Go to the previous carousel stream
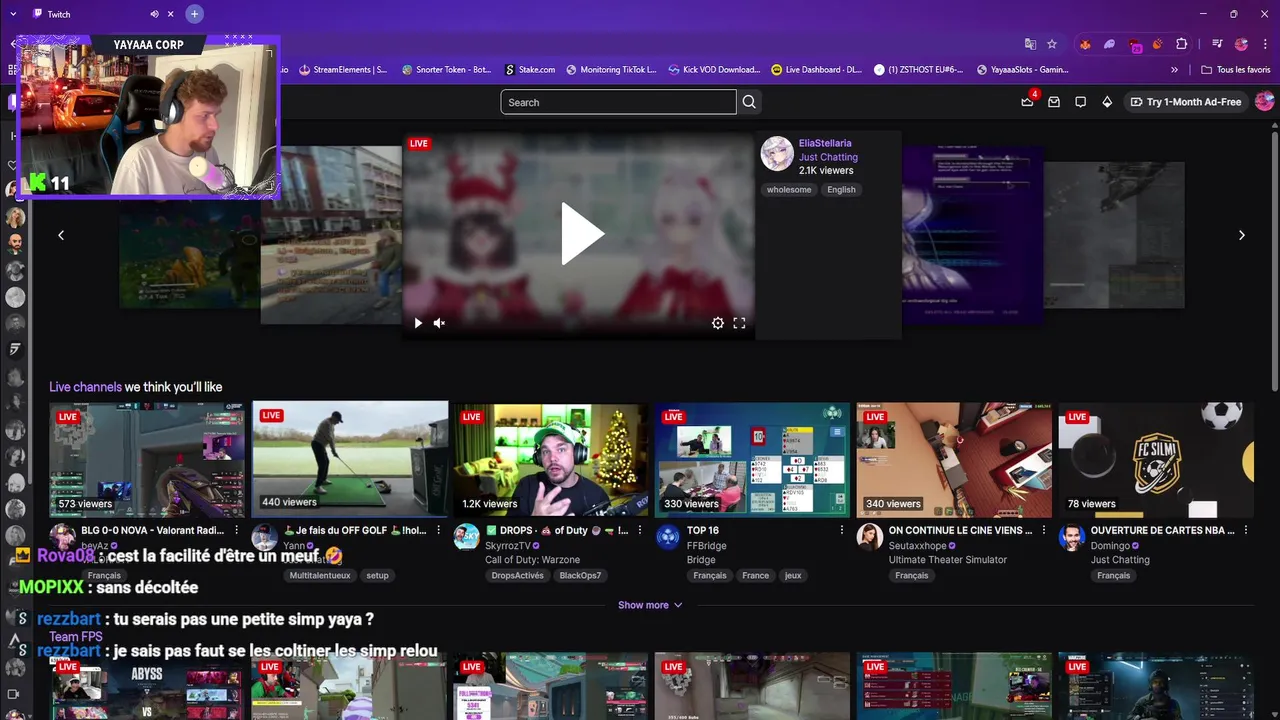 tap(61, 235)
